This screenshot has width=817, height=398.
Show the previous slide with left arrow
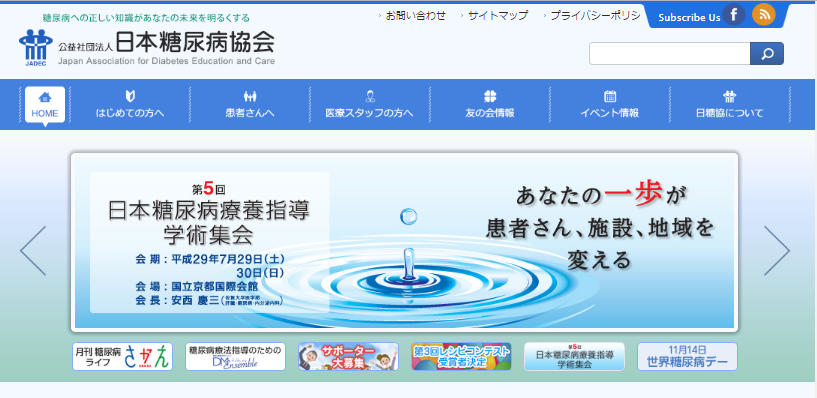33,251
